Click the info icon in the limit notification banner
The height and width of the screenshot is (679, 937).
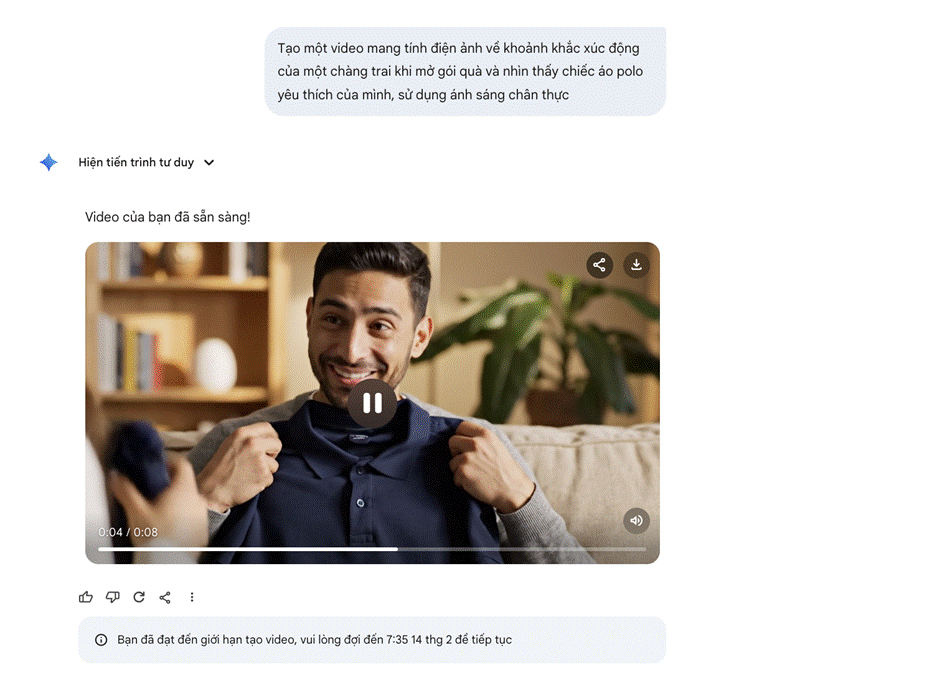(101, 640)
